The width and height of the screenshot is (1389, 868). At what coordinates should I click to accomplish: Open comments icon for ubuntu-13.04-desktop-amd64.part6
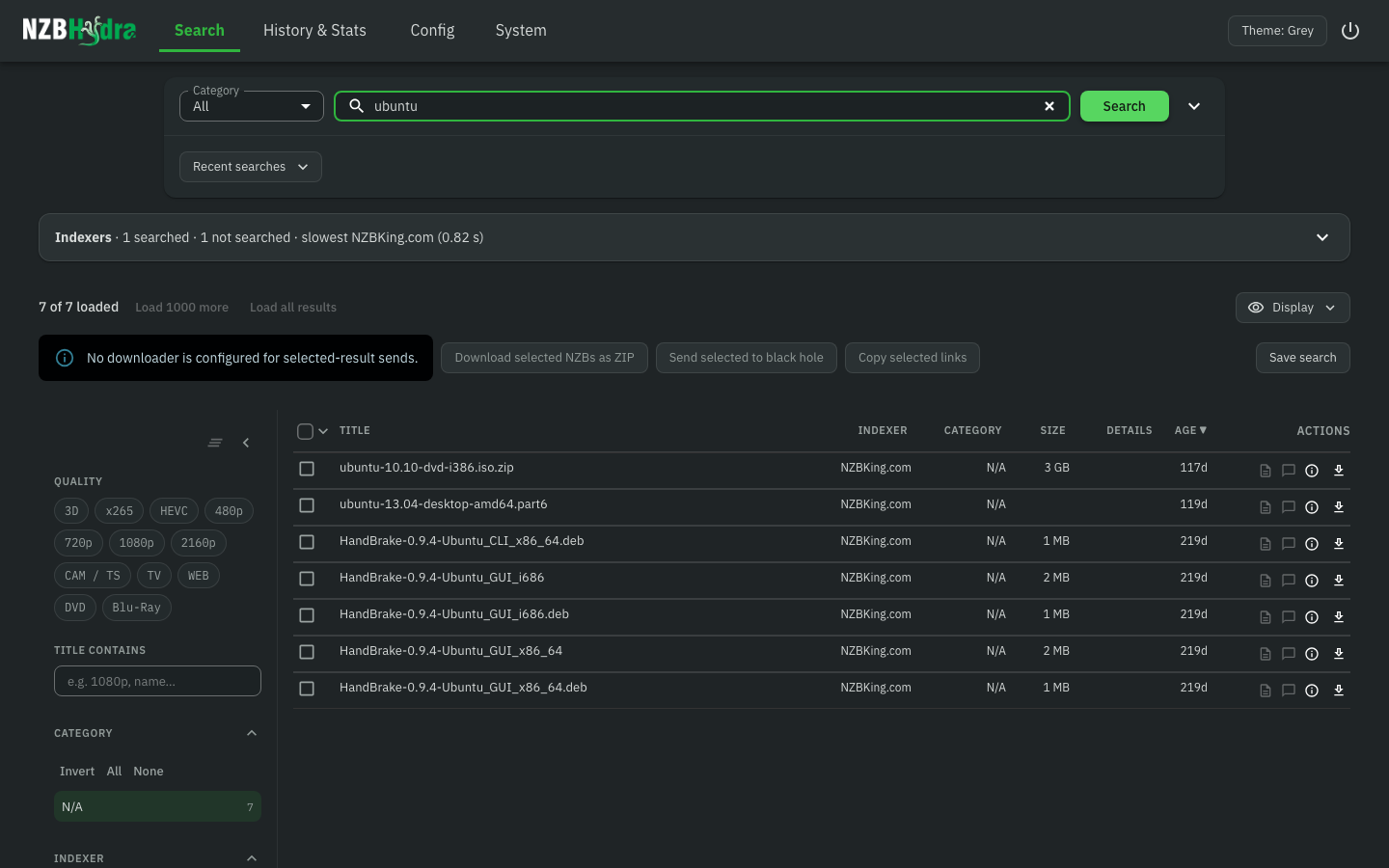1289,507
